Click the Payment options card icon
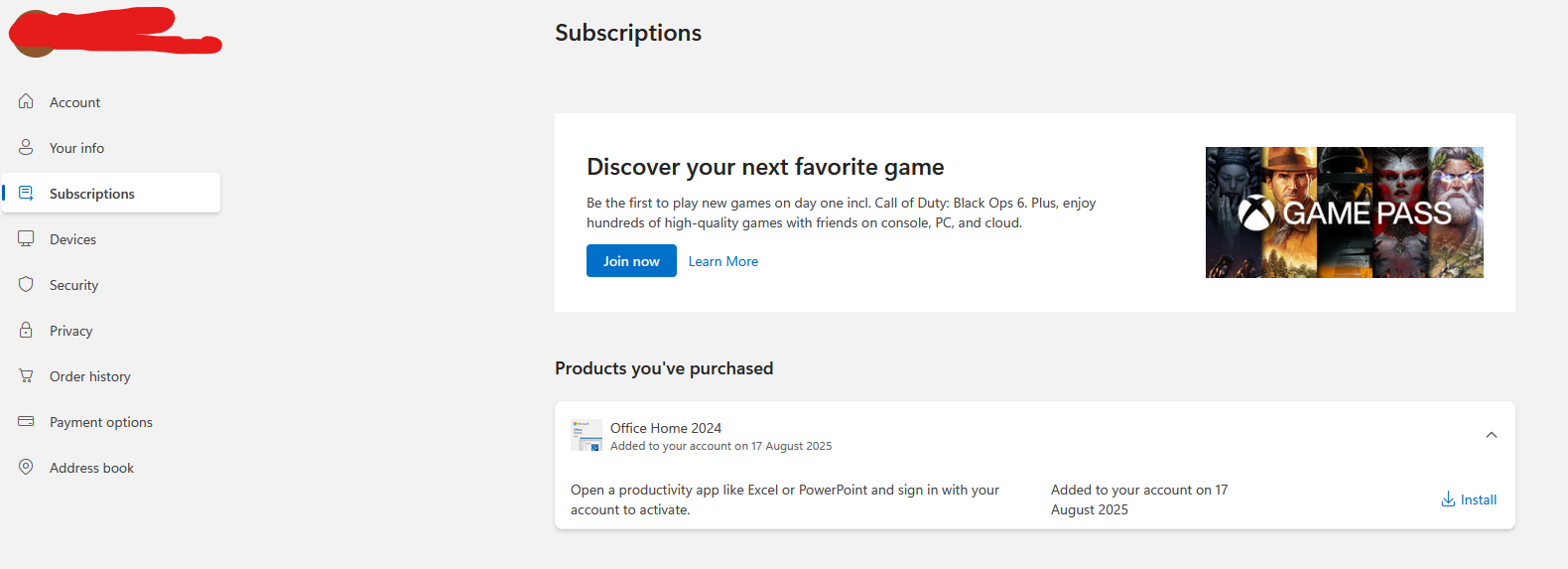This screenshot has height=569, width=1568. (x=26, y=421)
